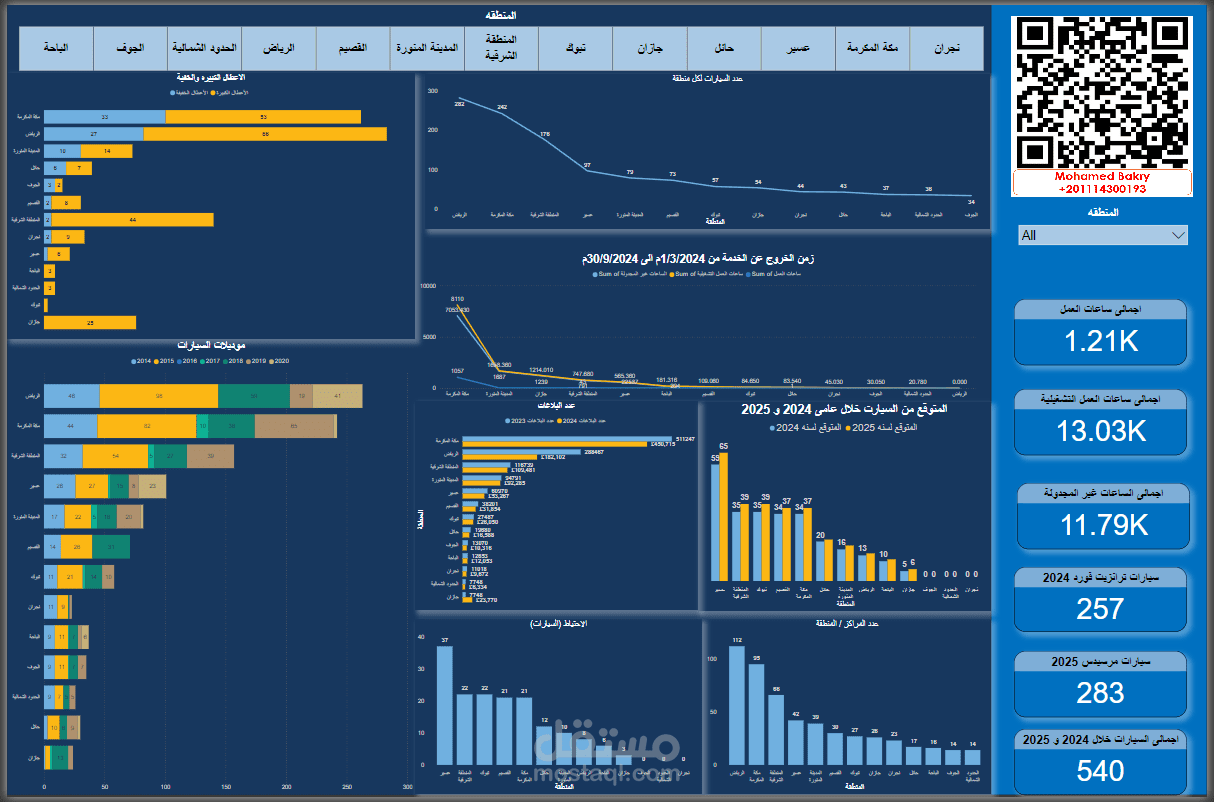The height and width of the screenshot is (802, 1214).
Task: Toggle the 2017 legend in car models chart
Action: click(212, 361)
